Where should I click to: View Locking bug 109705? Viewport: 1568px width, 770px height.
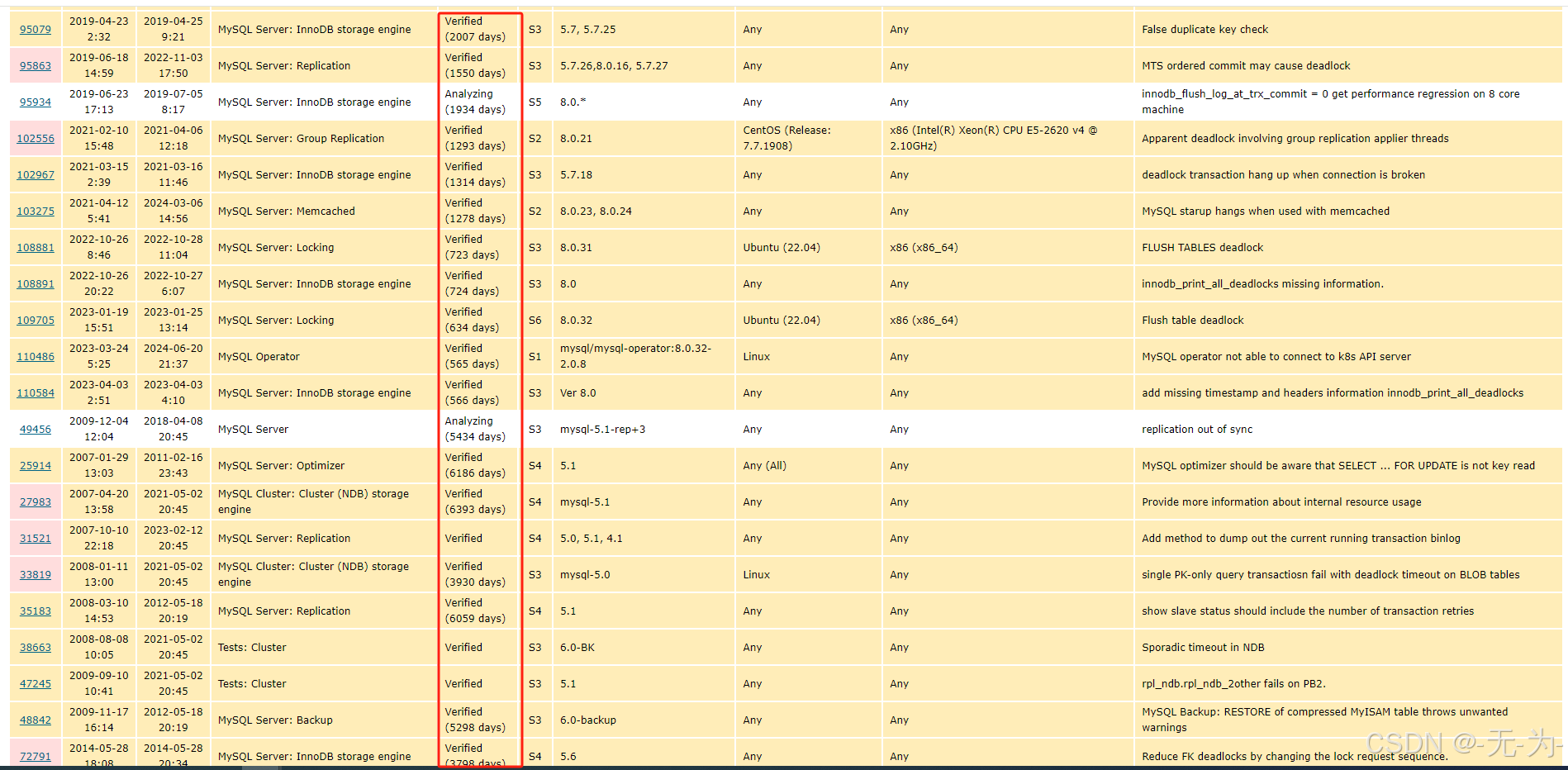[x=36, y=320]
